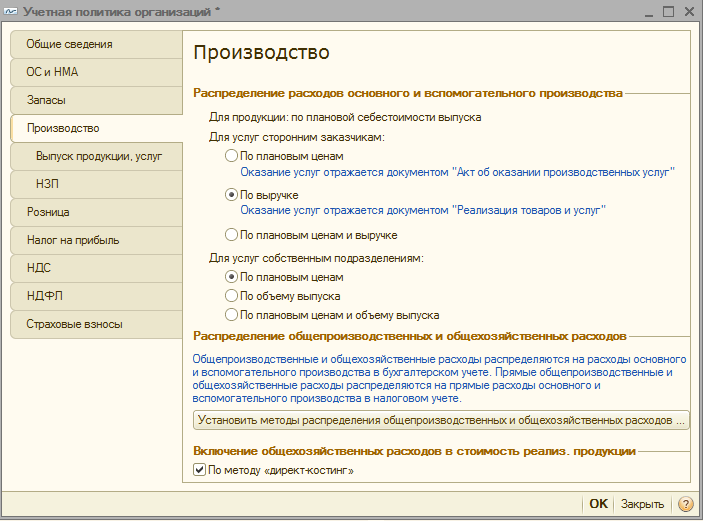Open 'Выпуск продукции, услуг' sub-tab
Image resolution: width=703 pixels, height=521 pixels.
coord(96,156)
